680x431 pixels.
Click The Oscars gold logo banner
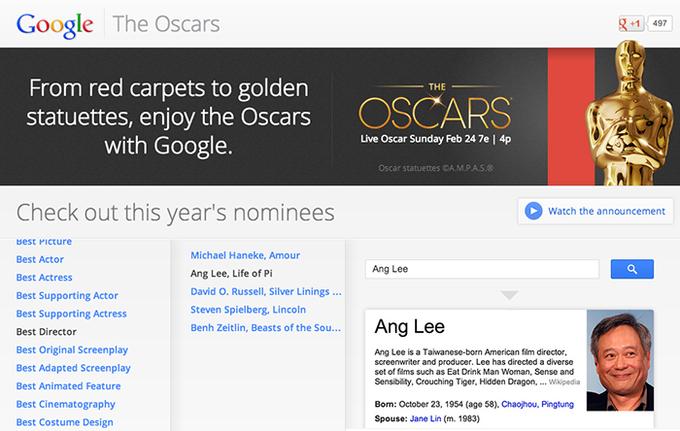(x=433, y=109)
